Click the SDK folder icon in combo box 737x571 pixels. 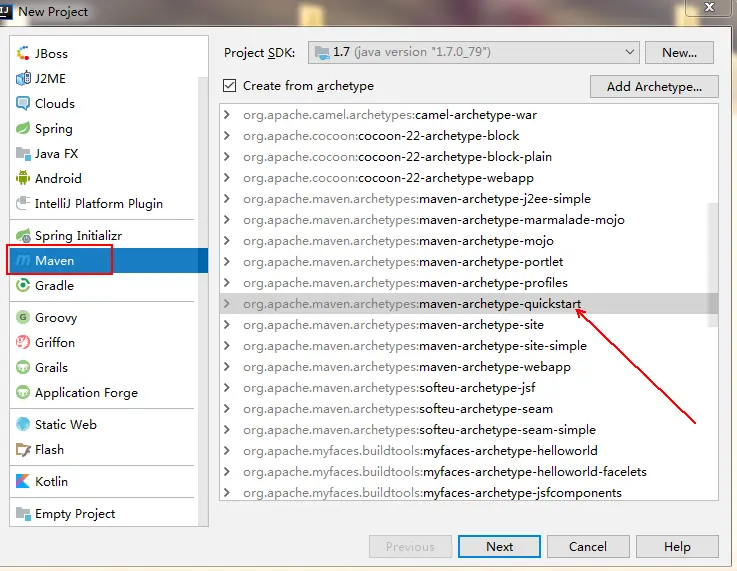pos(322,53)
